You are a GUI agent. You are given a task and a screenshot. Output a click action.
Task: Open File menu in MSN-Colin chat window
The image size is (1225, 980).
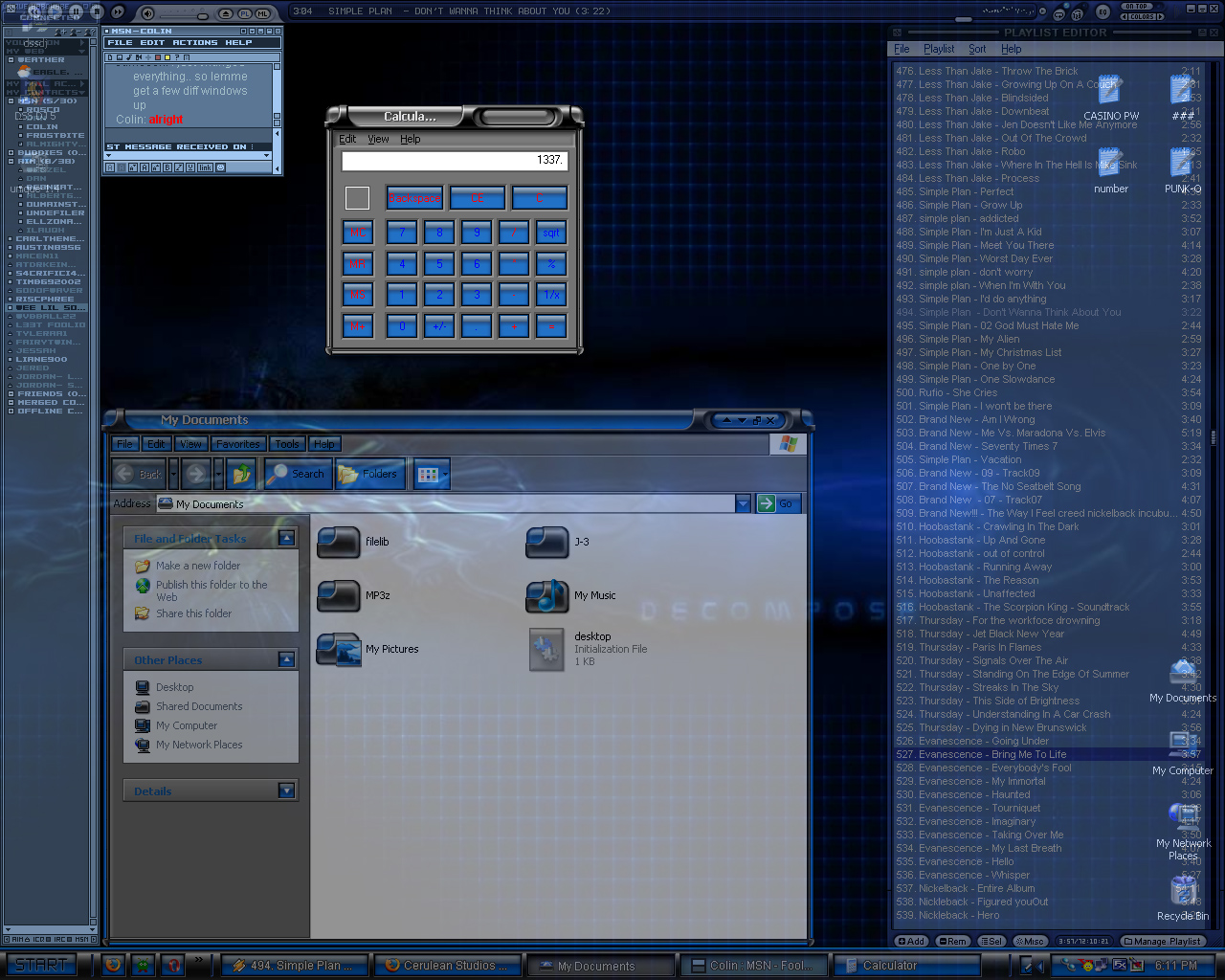coord(121,43)
